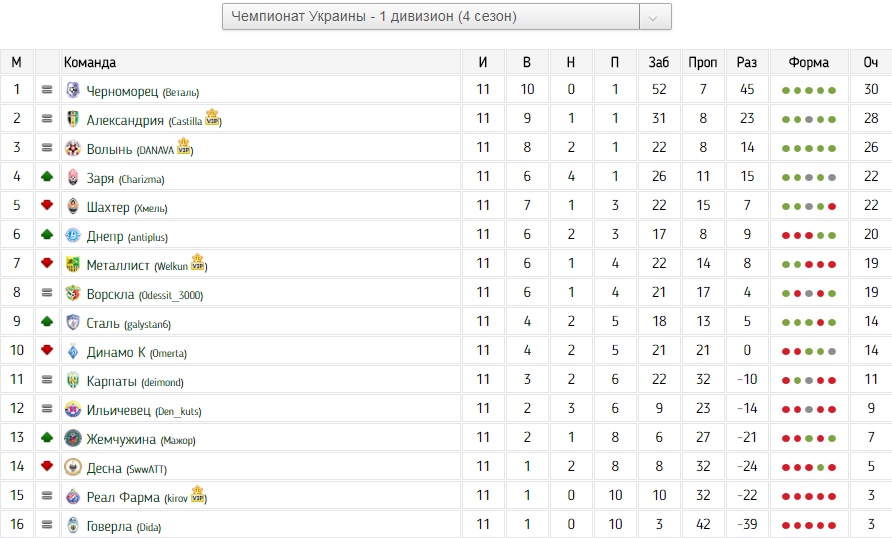The height and width of the screenshot is (538, 892).
Task: Click the Динамо К club crest icon
Action: click(73, 351)
